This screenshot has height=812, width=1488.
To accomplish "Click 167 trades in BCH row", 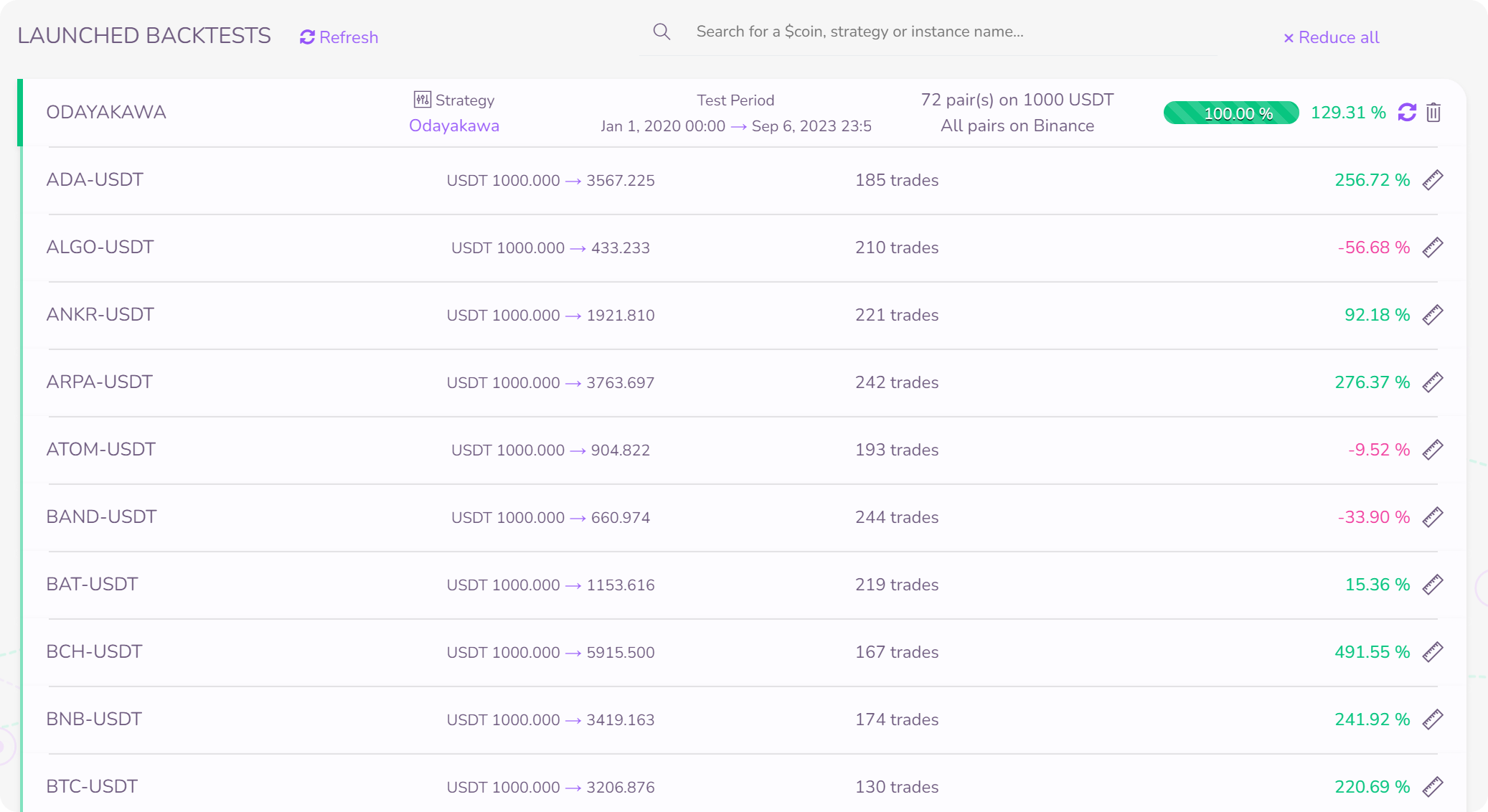I will click(x=897, y=652).
